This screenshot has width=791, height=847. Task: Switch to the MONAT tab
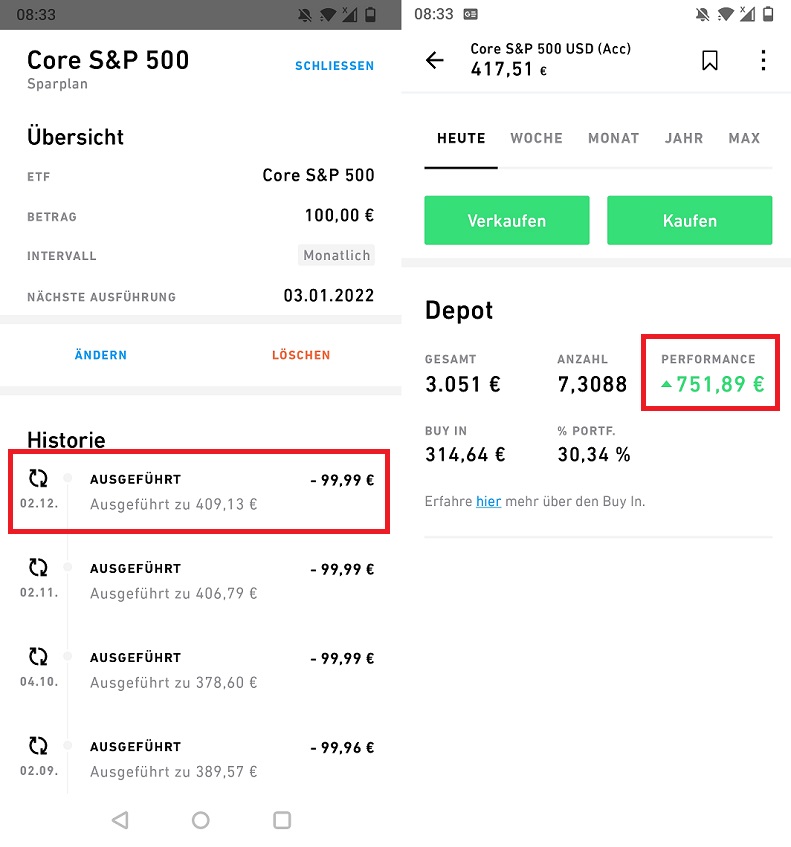click(613, 138)
